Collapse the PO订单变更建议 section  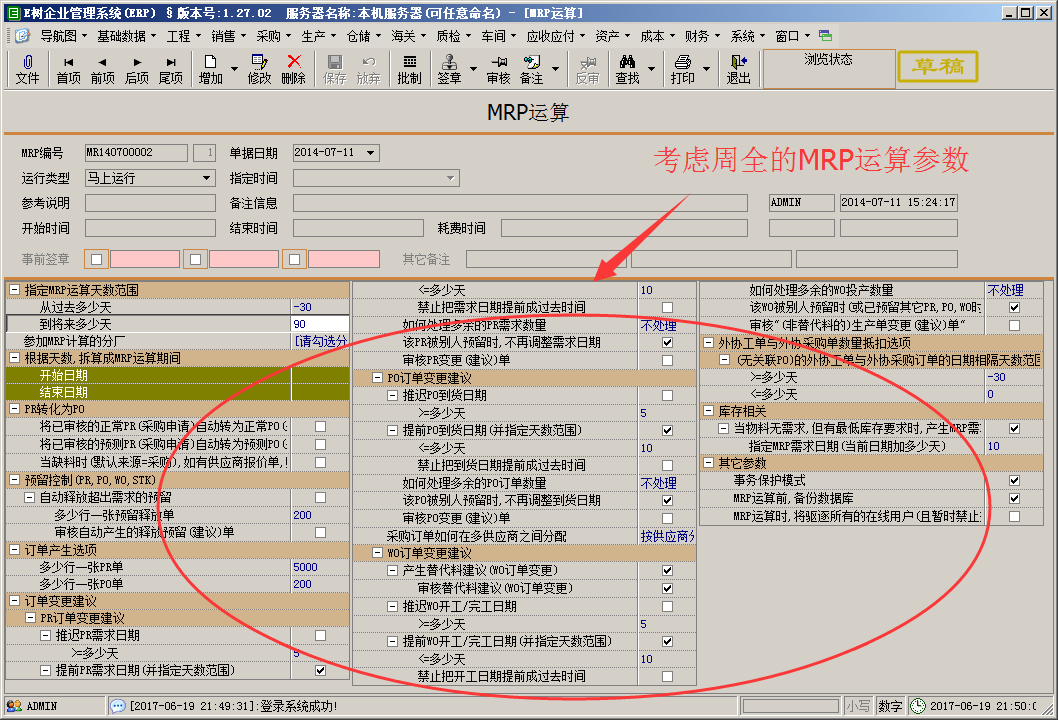tap(377, 378)
